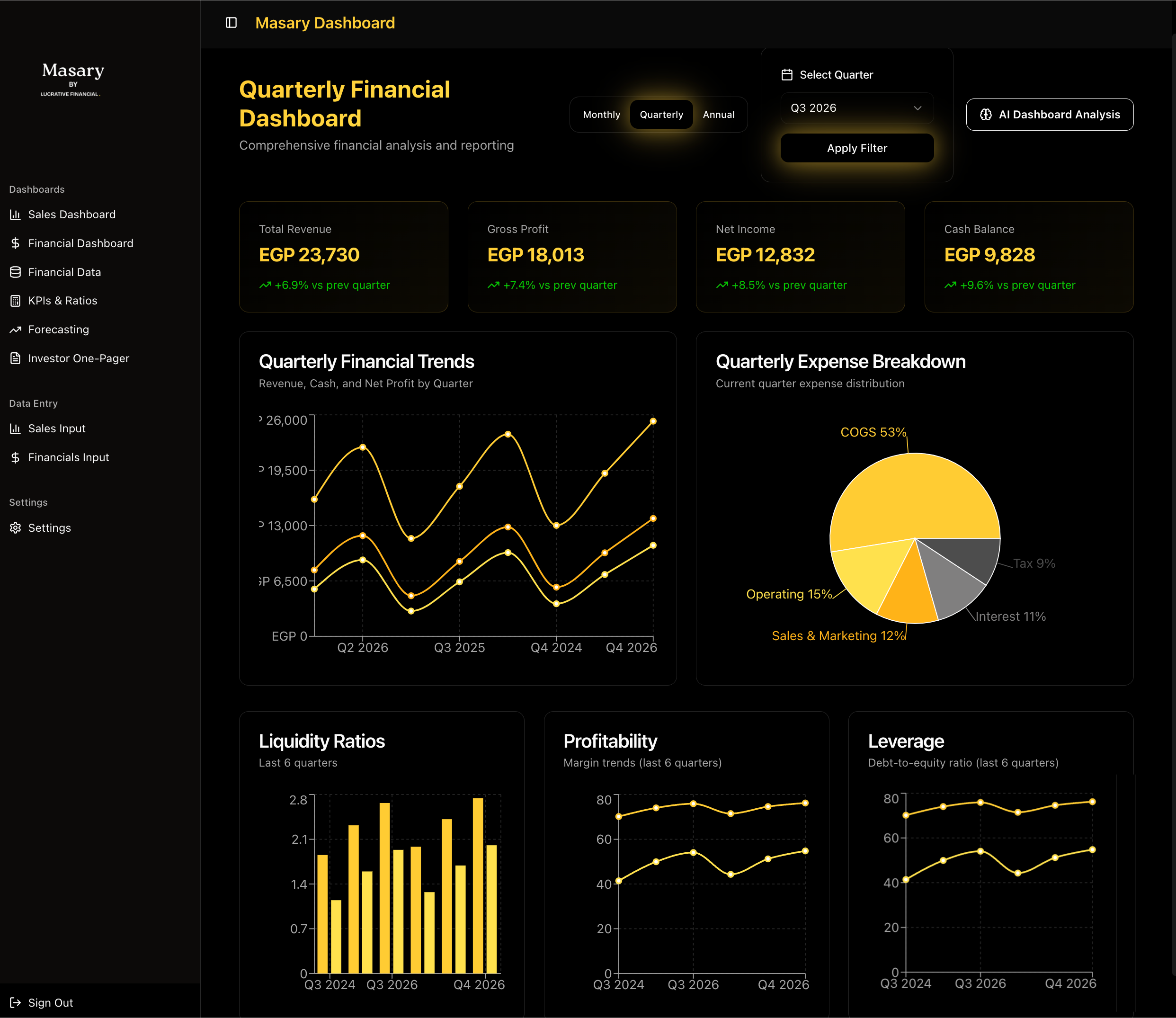Click the Masary Dashboard header title
Screen dimensions: 1176x1018
pos(325,23)
